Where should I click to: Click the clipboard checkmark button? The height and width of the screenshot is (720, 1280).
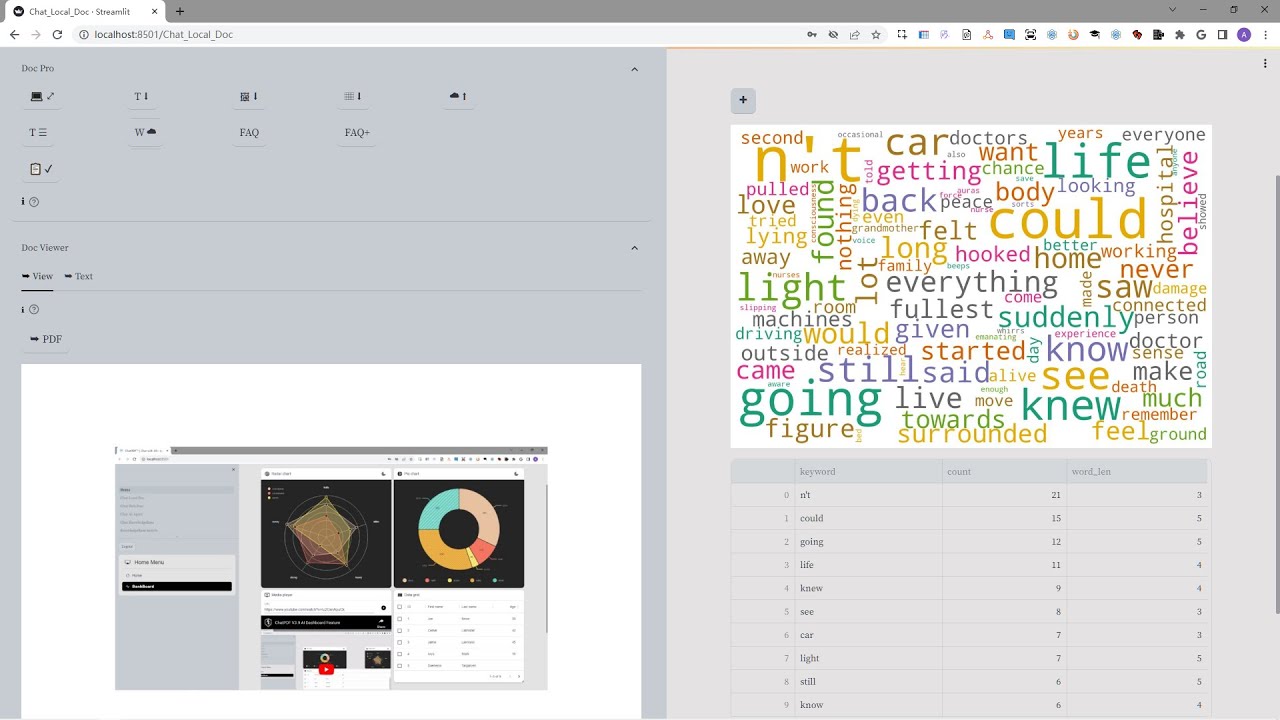click(x=41, y=169)
